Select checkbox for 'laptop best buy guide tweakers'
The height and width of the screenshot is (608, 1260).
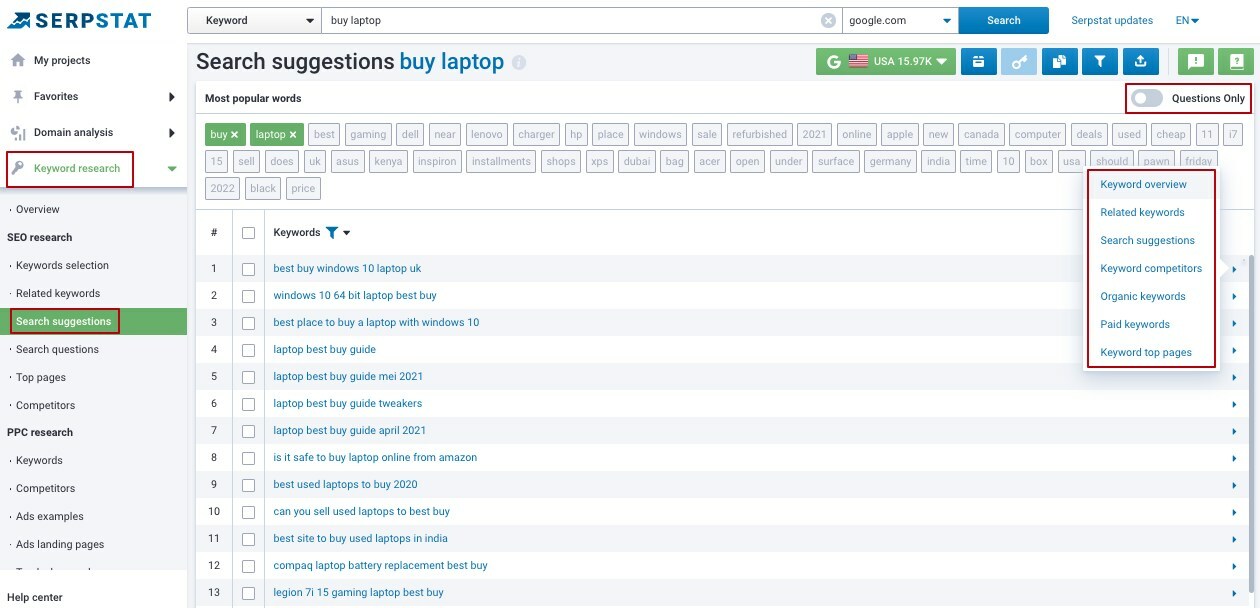click(248, 404)
